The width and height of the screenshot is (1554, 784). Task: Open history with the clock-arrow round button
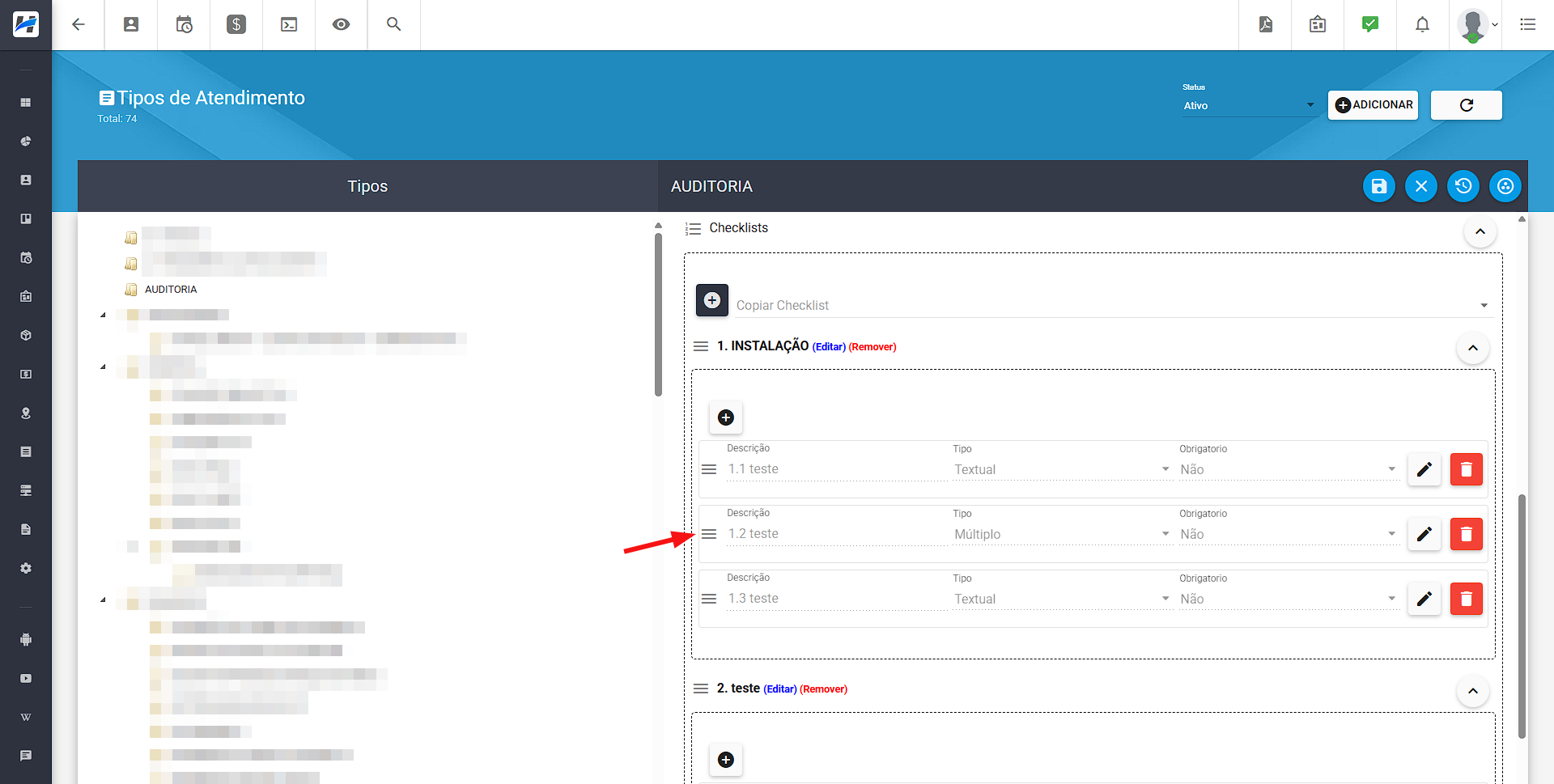[1463, 186]
